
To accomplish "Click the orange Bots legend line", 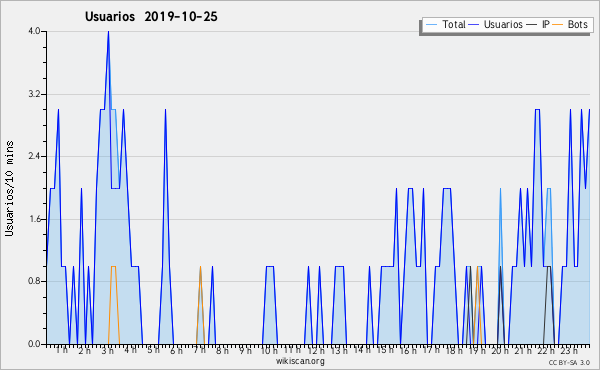I will pyautogui.click(x=558, y=25).
